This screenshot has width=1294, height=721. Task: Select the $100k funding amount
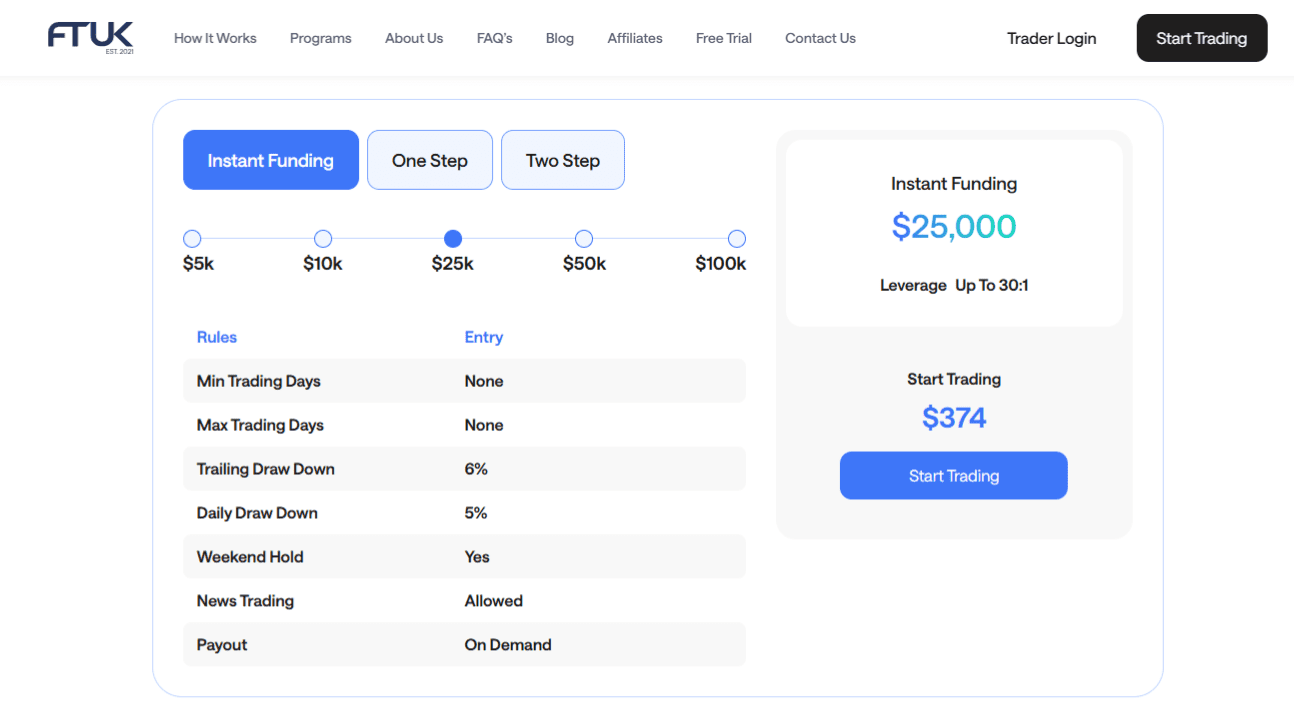[736, 239]
